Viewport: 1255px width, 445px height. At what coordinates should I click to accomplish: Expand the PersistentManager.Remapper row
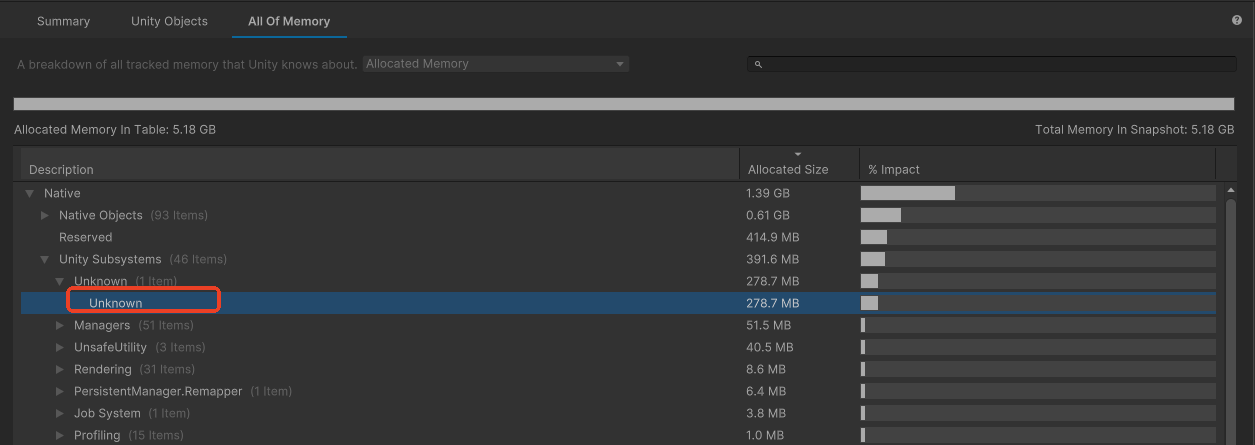(x=60, y=391)
